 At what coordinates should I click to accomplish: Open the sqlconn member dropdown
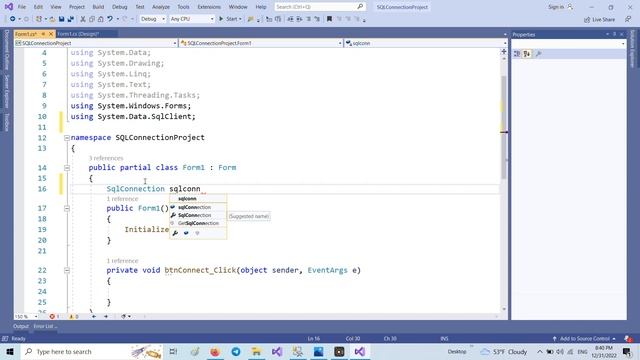point(426,43)
